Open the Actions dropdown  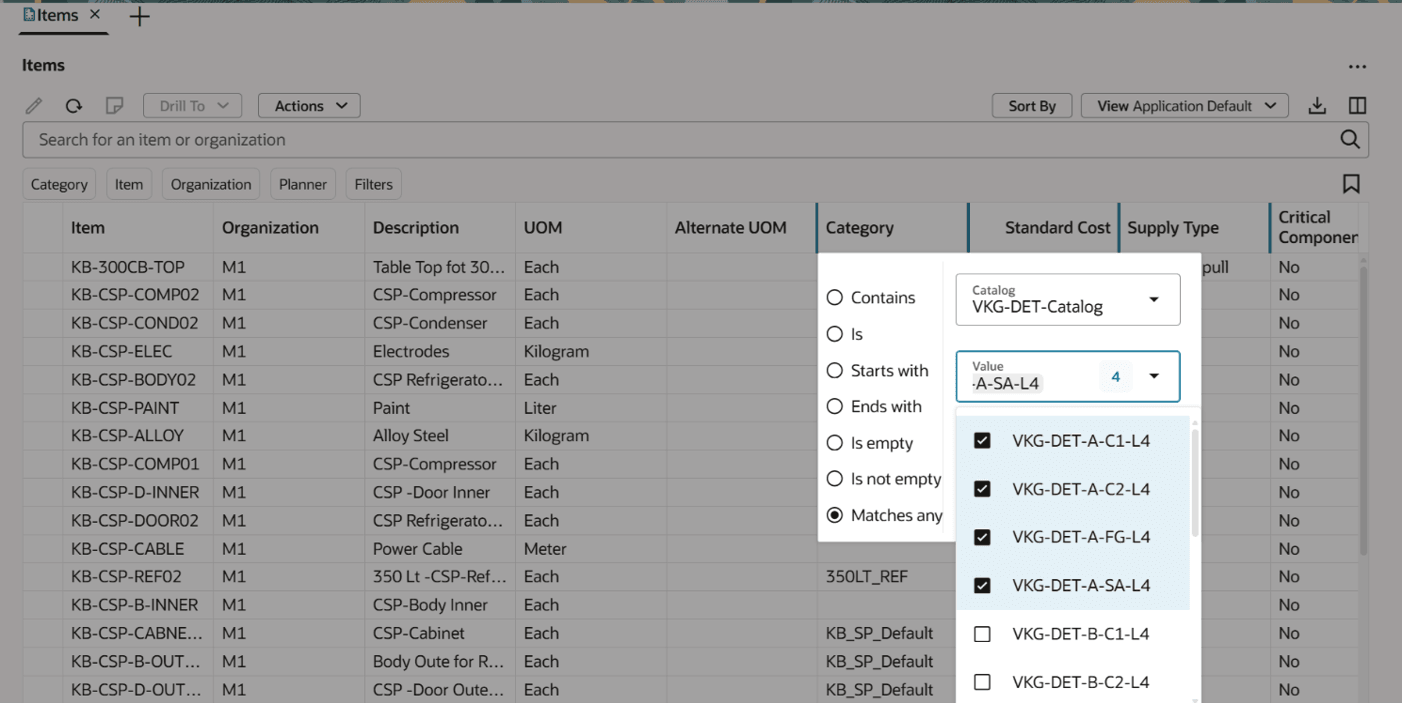tap(310, 106)
